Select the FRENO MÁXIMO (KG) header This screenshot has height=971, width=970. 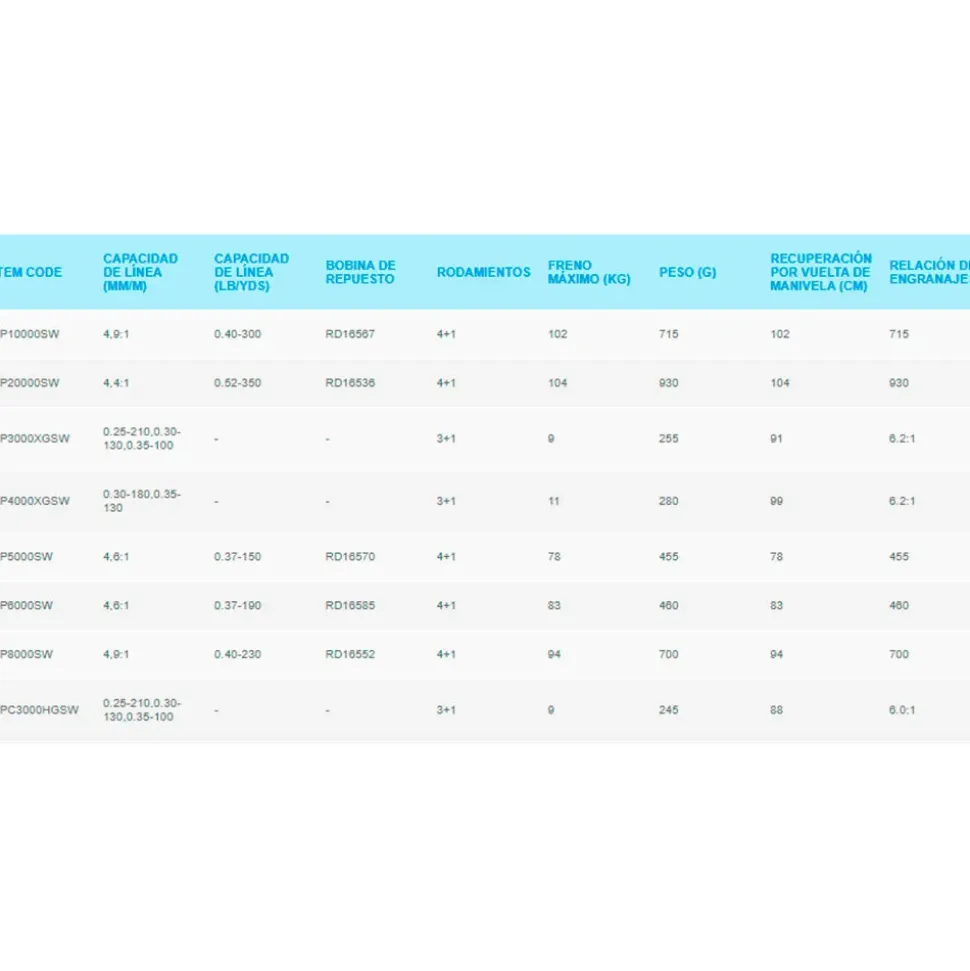click(589, 272)
